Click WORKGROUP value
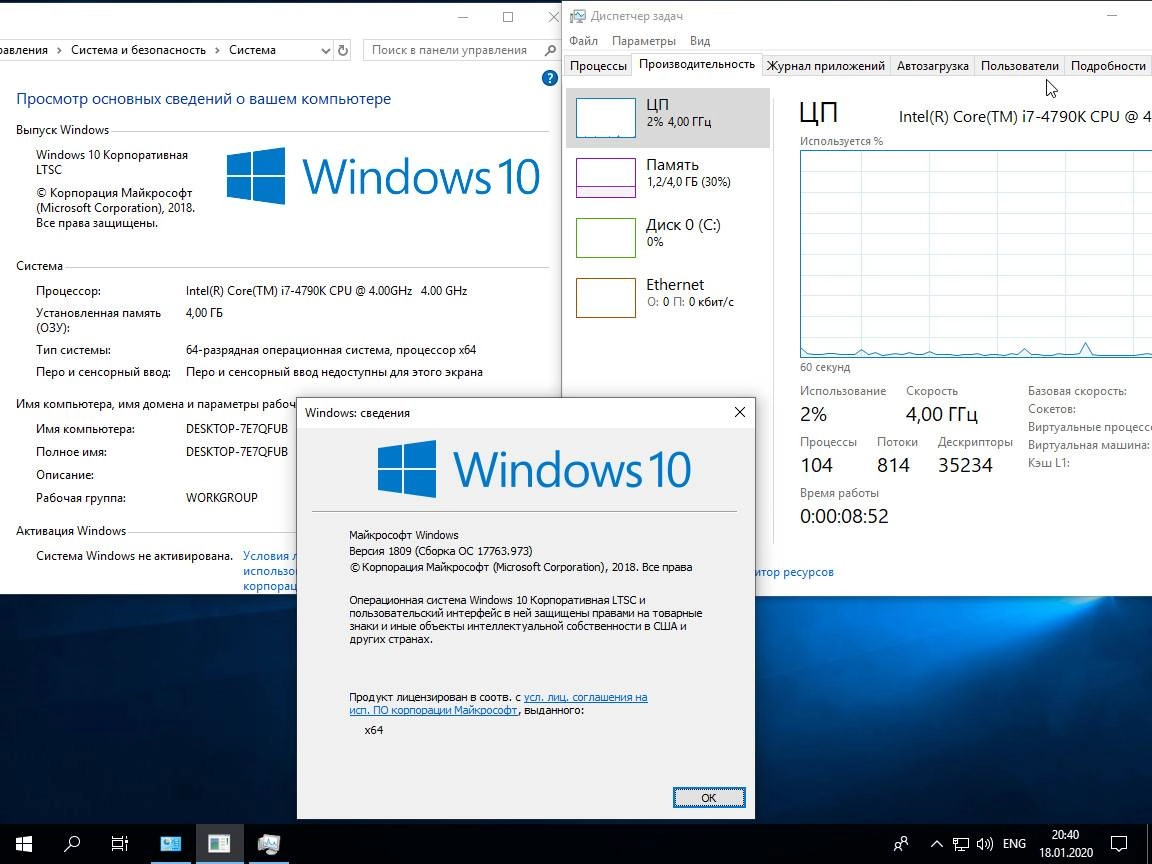This screenshot has height=864, width=1152. [222, 497]
